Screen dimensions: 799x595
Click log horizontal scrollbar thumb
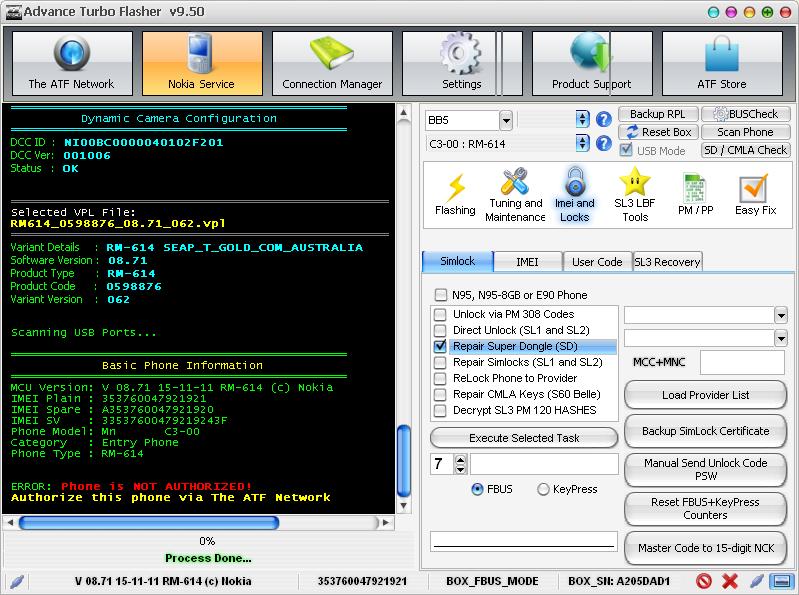pos(149,523)
